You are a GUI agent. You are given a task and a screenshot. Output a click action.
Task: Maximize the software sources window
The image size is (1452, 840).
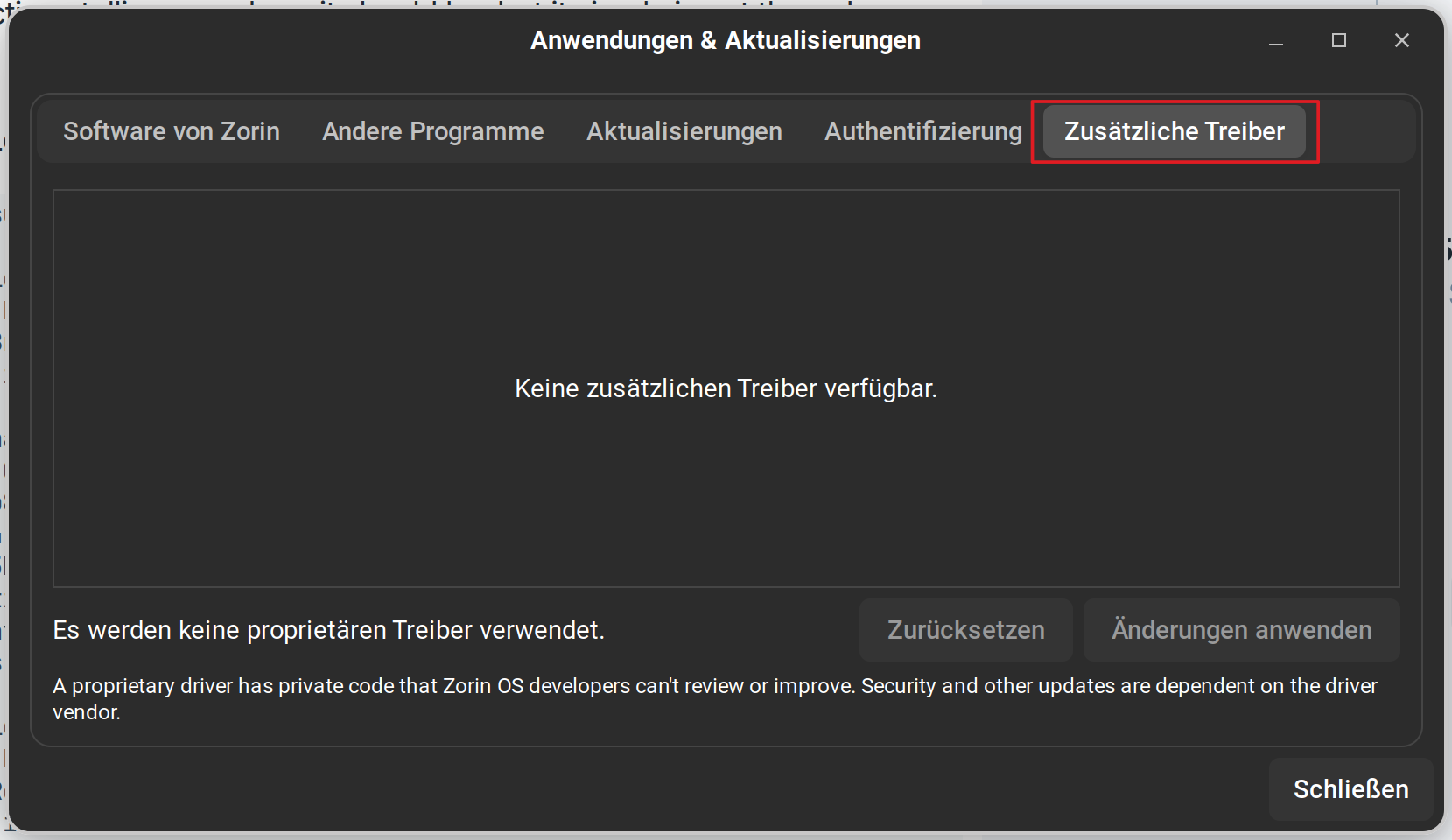[1338, 41]
